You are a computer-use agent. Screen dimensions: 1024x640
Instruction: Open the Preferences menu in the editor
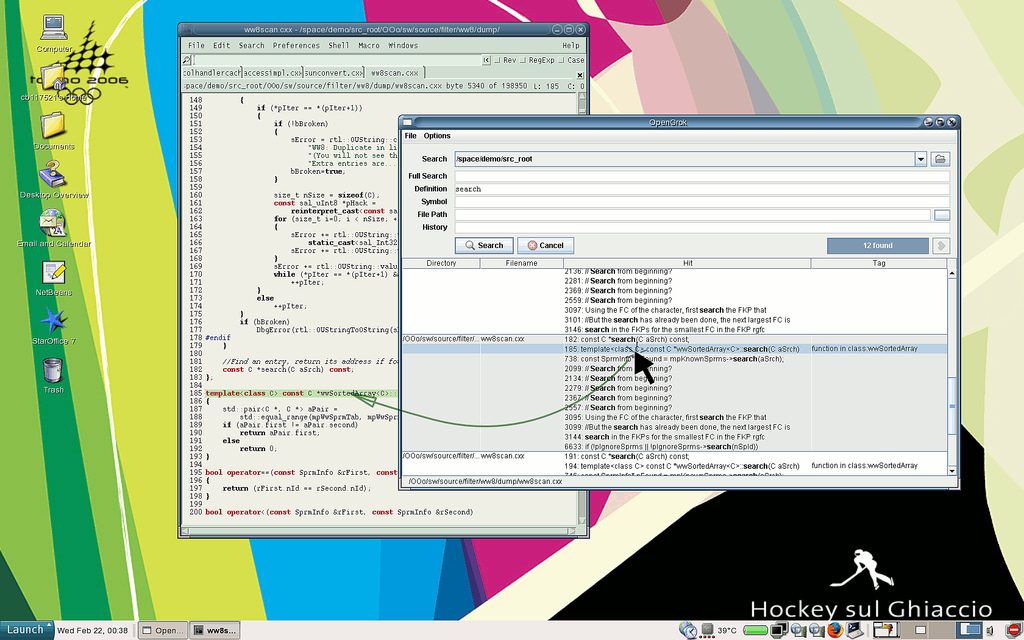296,45
